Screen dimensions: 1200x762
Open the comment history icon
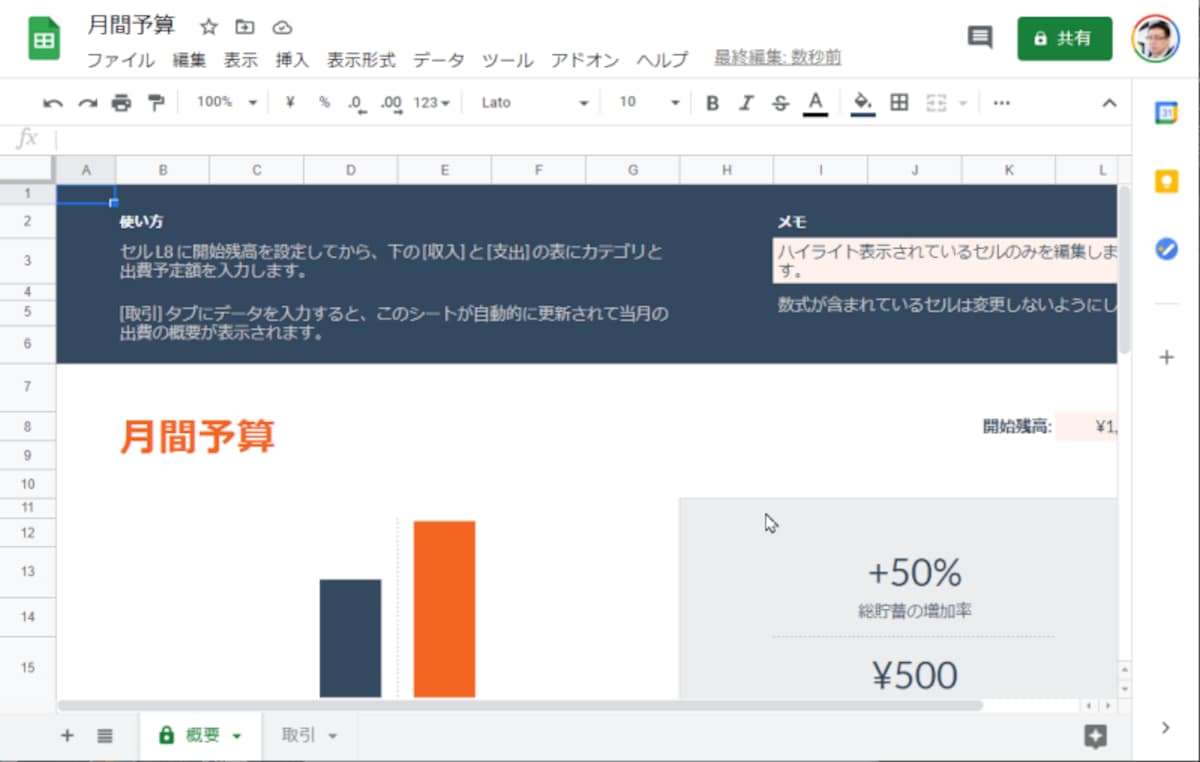(980, 38)
